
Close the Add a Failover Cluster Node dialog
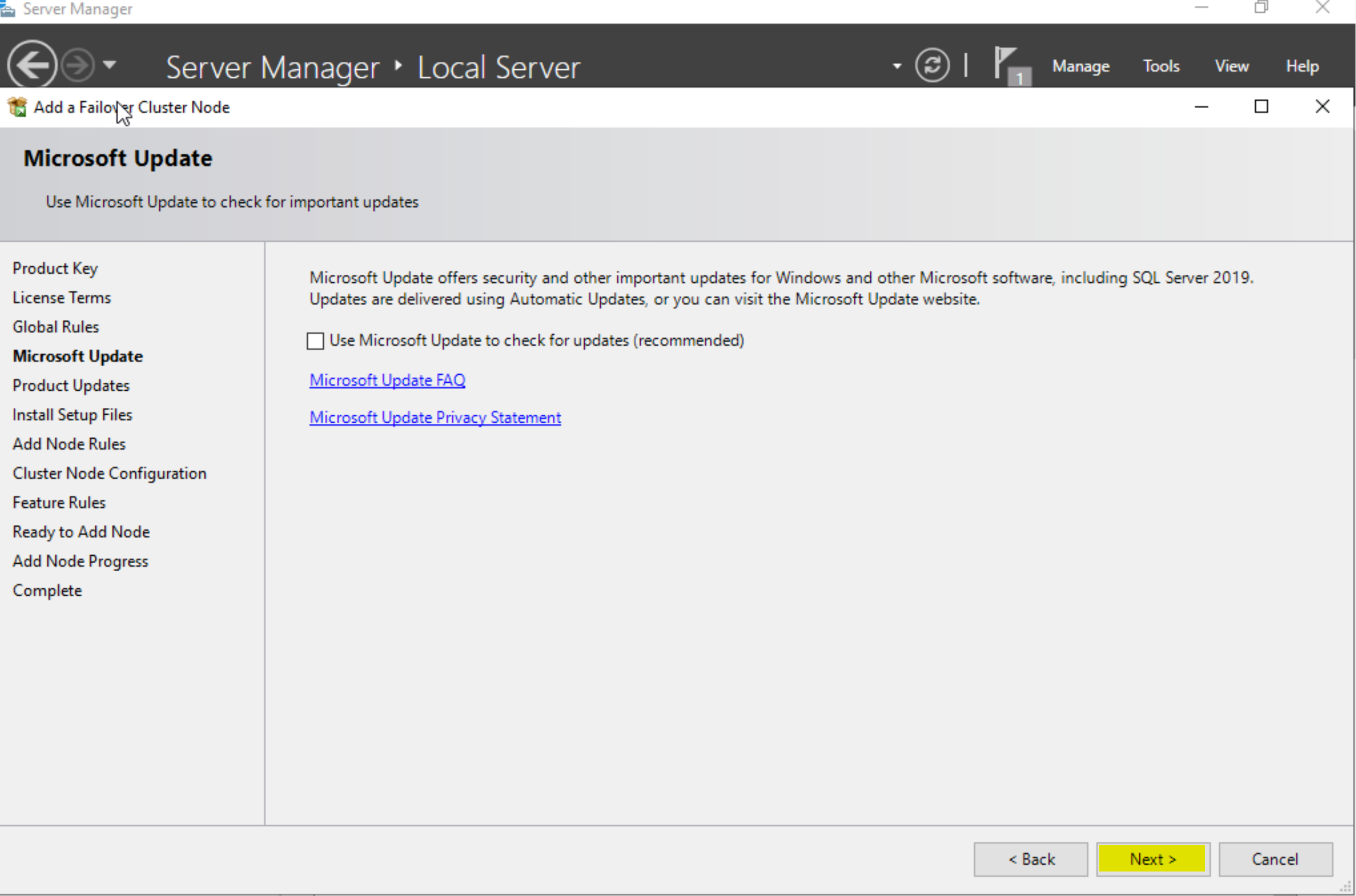1322,107
